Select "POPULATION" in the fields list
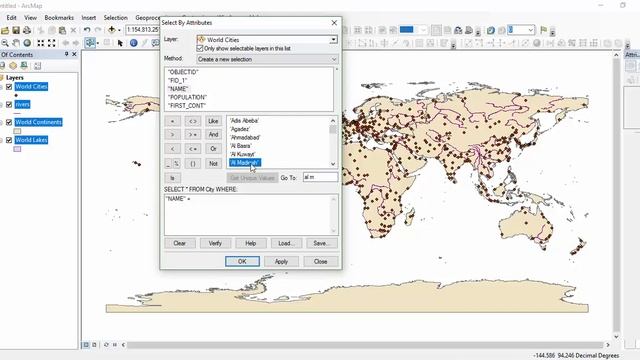This screenshot has width=640, height=360. pyautogui.click(x=187, y=97)
